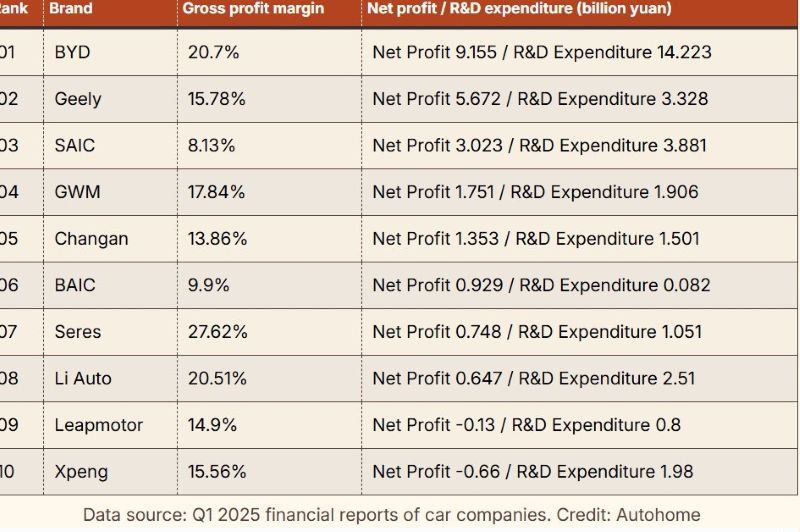Select the 27.62% gross margin value

click(218, 332)
